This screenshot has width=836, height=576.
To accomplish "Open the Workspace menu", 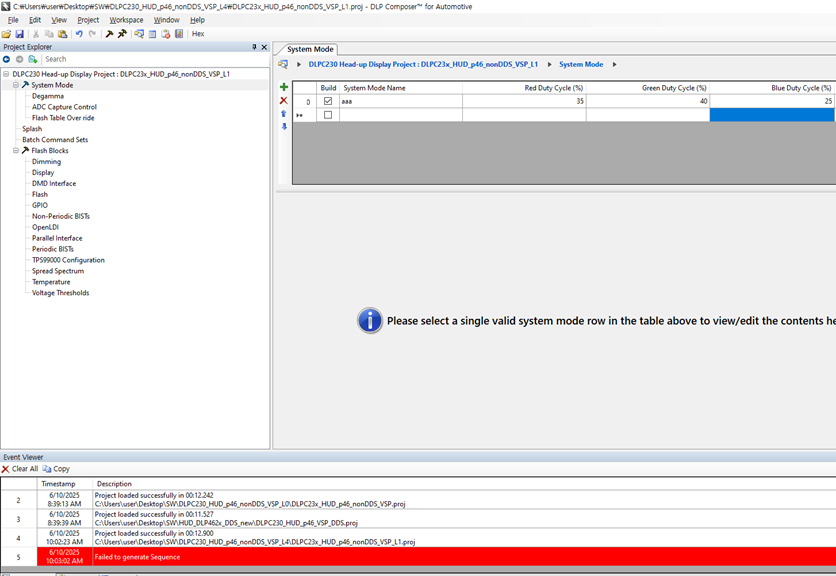I will point(126,20).
